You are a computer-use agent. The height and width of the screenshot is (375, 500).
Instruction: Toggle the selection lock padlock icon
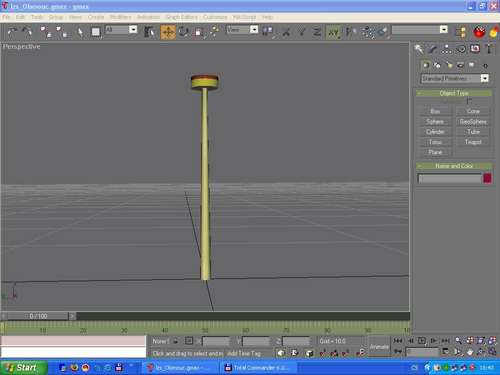176,341
